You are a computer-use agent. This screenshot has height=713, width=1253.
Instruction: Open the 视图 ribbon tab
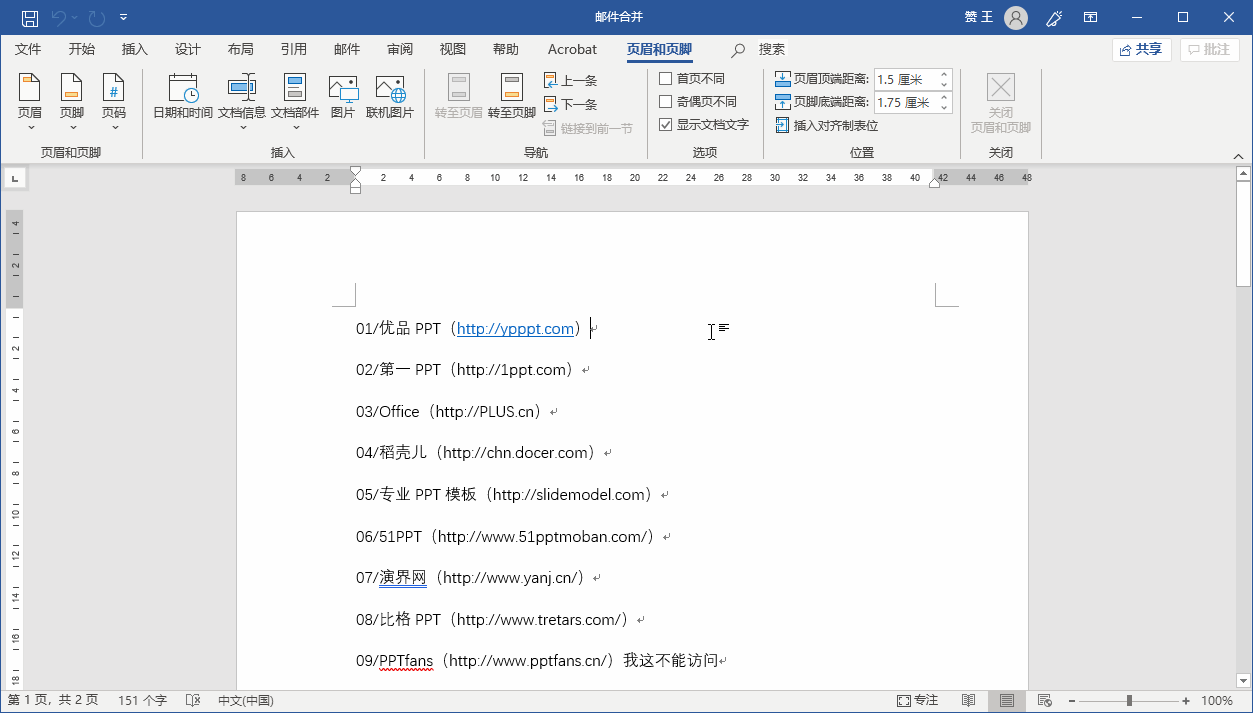click(x=452, y=49)
